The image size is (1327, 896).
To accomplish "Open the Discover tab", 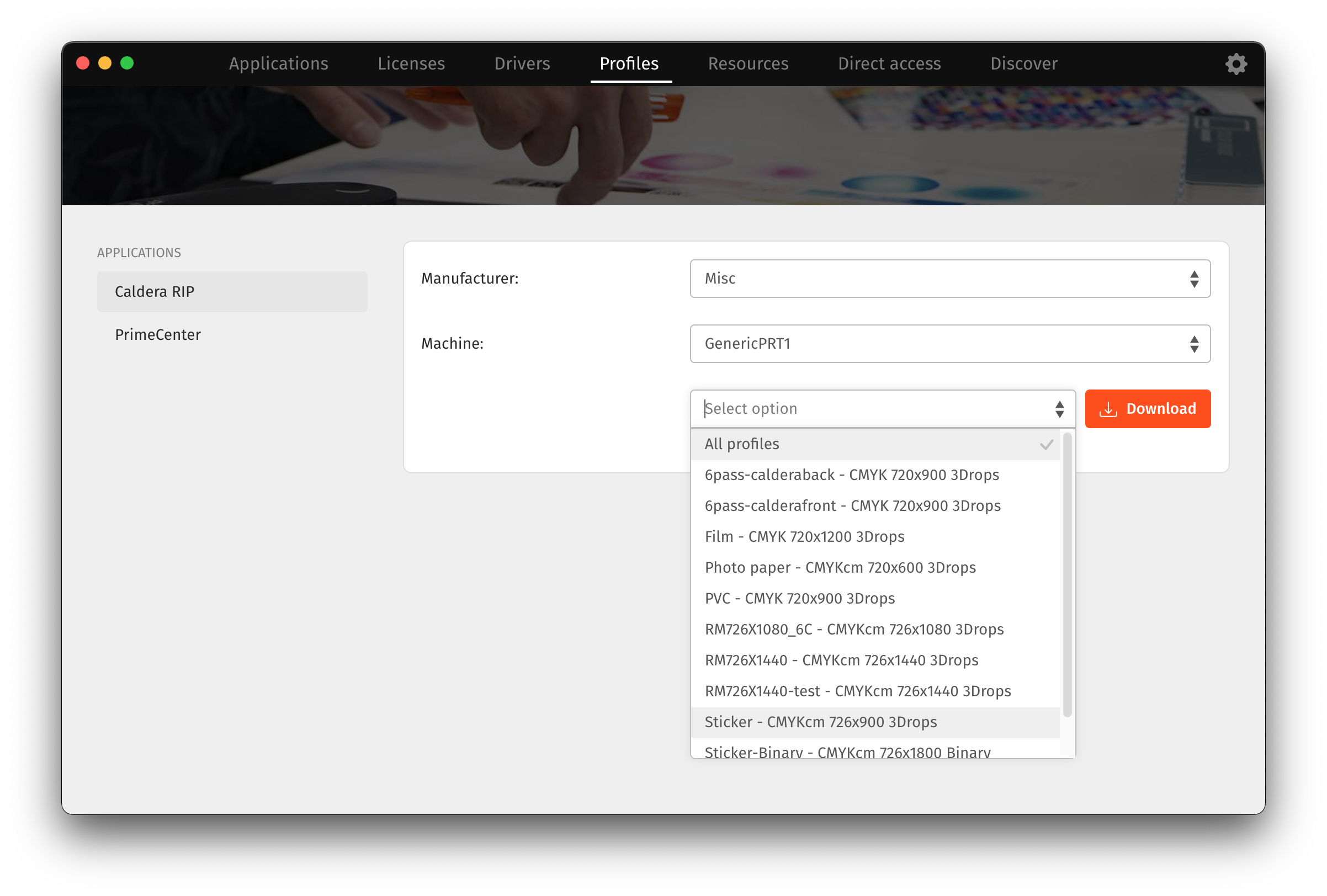I will coord(1023,63).
